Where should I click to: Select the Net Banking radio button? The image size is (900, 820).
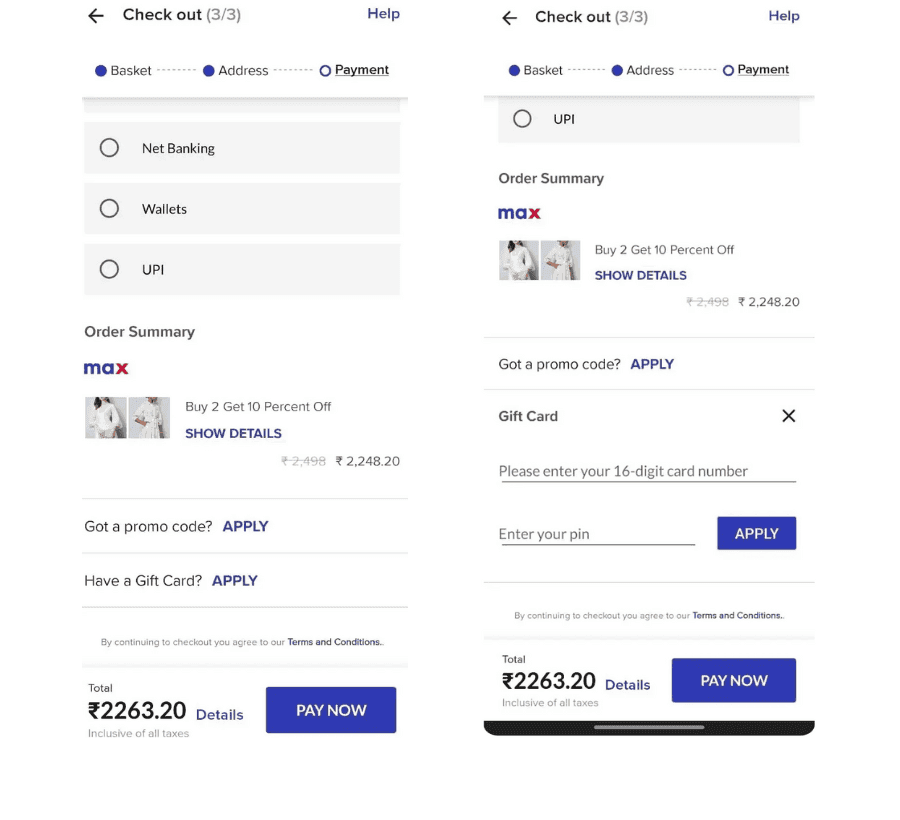click(109, 147)
